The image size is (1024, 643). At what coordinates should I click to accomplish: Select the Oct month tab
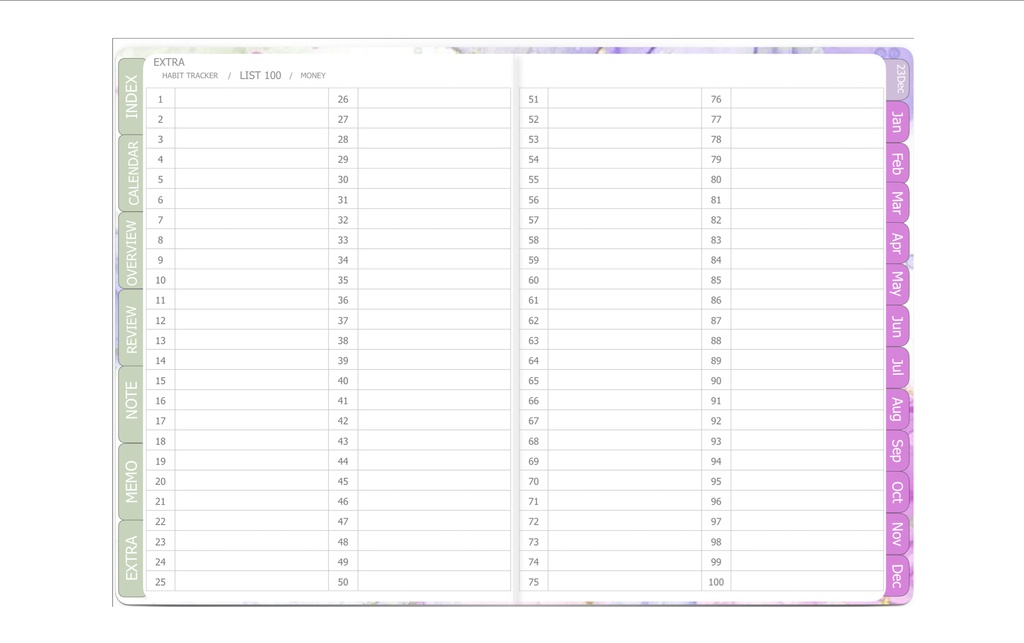(896, 489)
